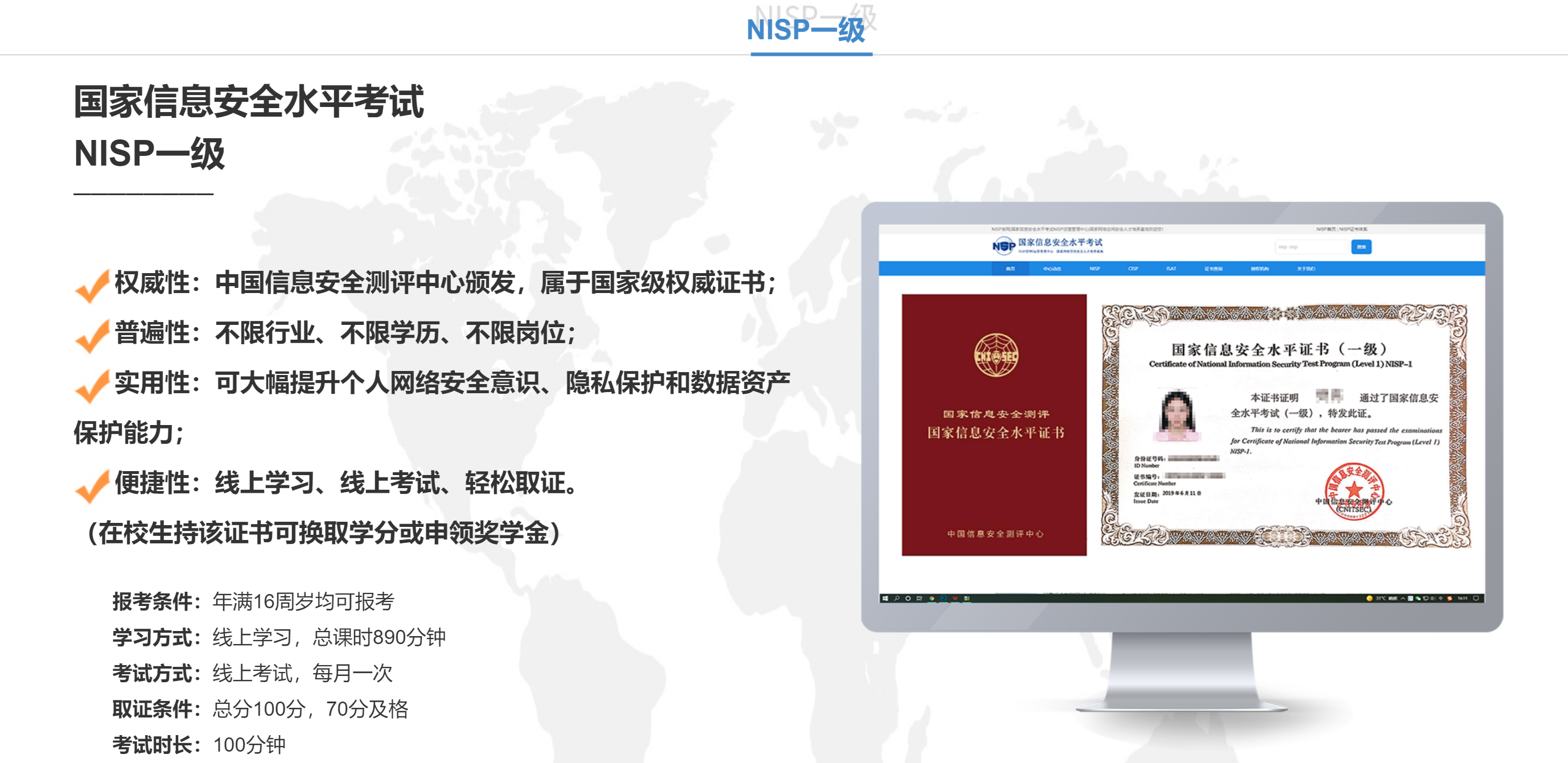Click the title 国家信息安全水平考试
This screenshot has height=763, width=1568.
coord(248,102)
